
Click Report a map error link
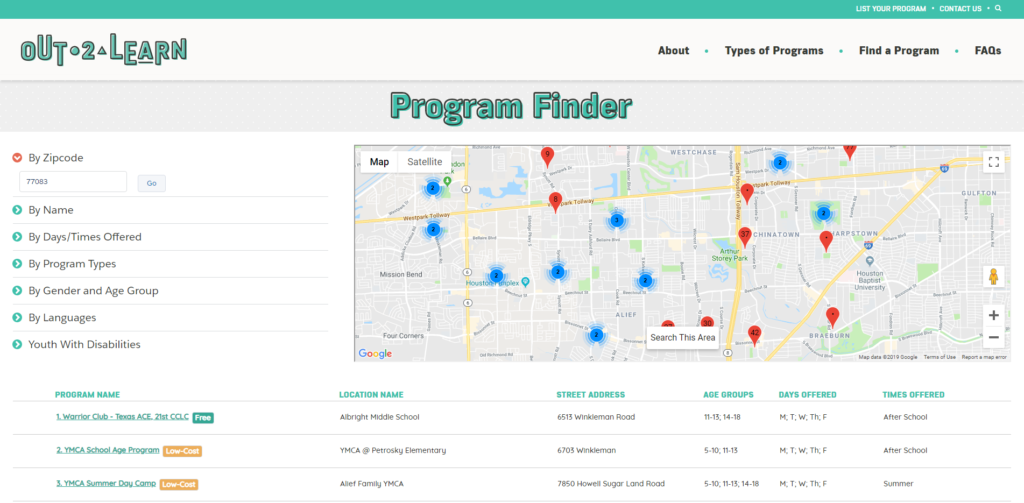[x=984, y=357]
